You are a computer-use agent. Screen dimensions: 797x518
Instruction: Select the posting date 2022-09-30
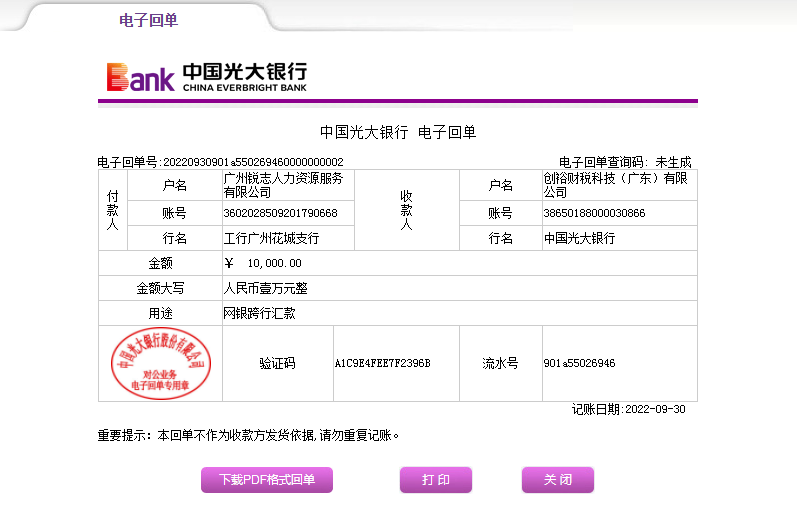[x=655, y=409]
